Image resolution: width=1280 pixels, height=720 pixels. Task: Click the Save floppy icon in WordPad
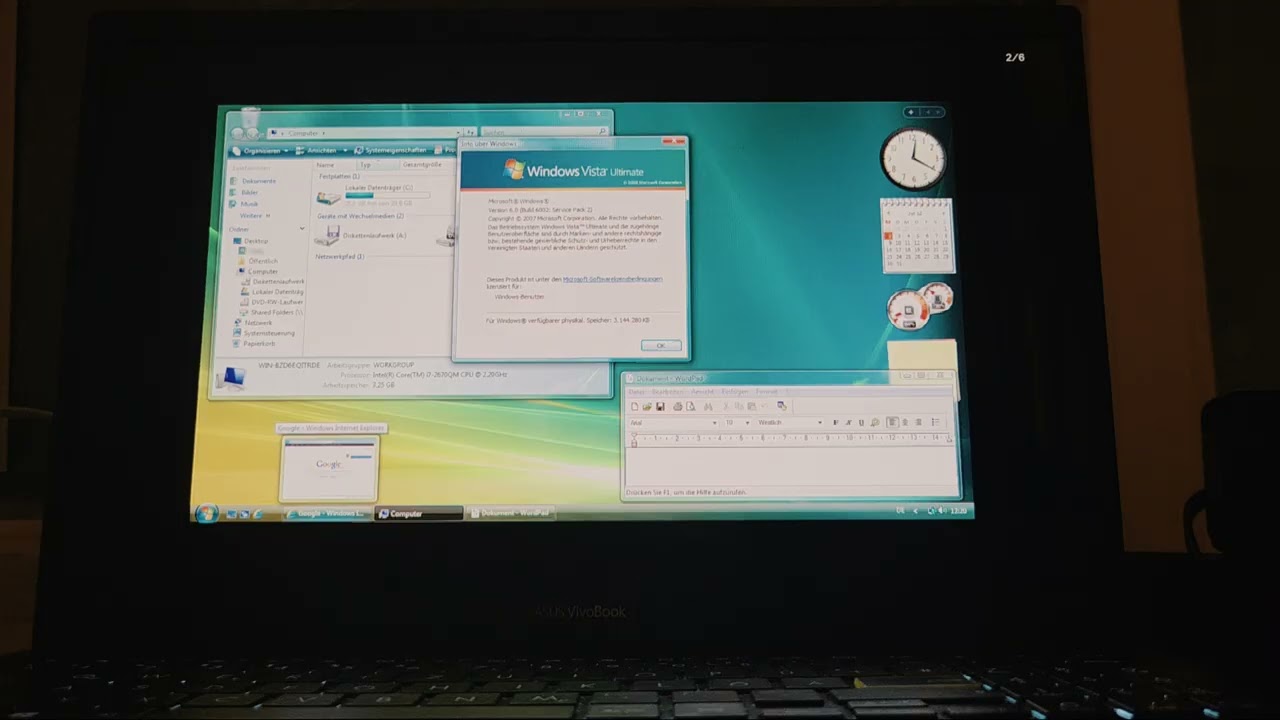click(660, 406)
